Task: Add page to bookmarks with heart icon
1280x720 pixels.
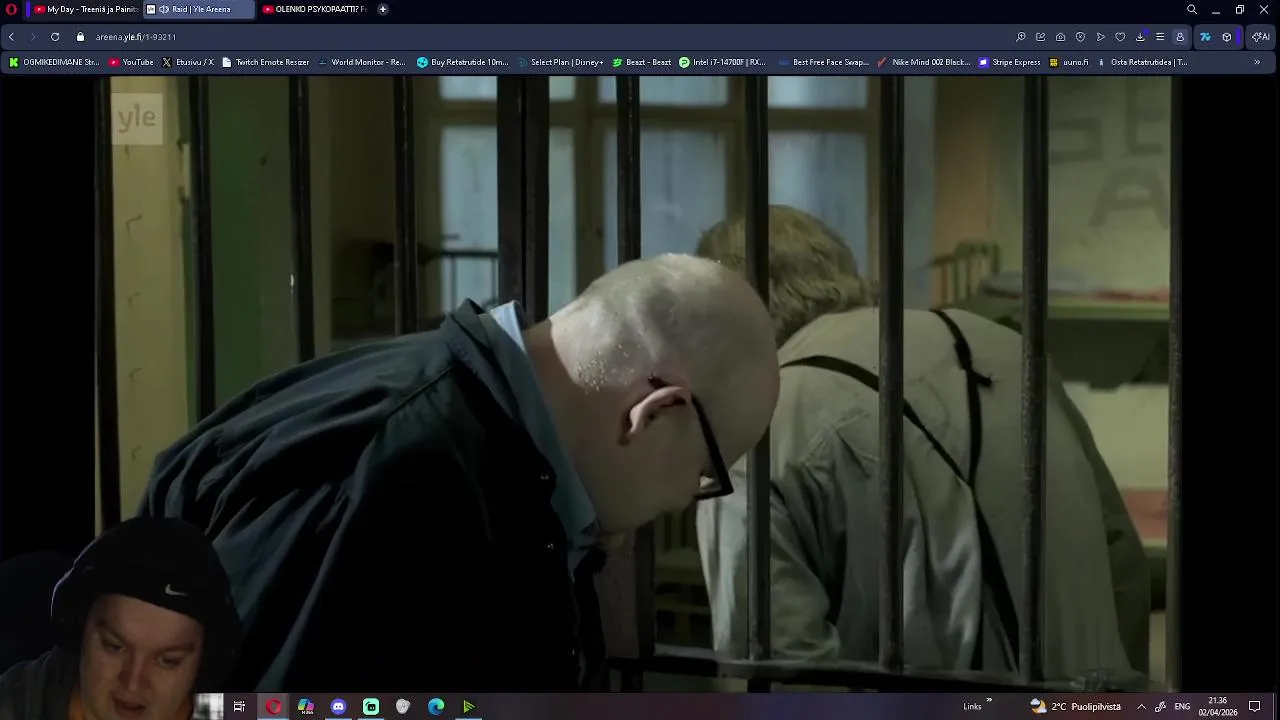Action: [x=1120, y=37]
